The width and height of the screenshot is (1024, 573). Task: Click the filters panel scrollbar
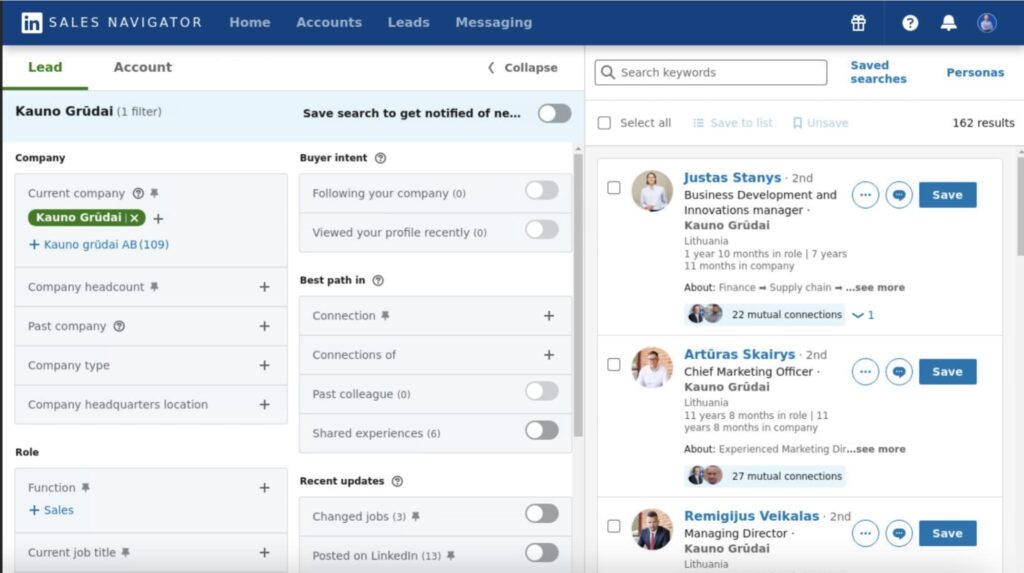pos(578,294)
